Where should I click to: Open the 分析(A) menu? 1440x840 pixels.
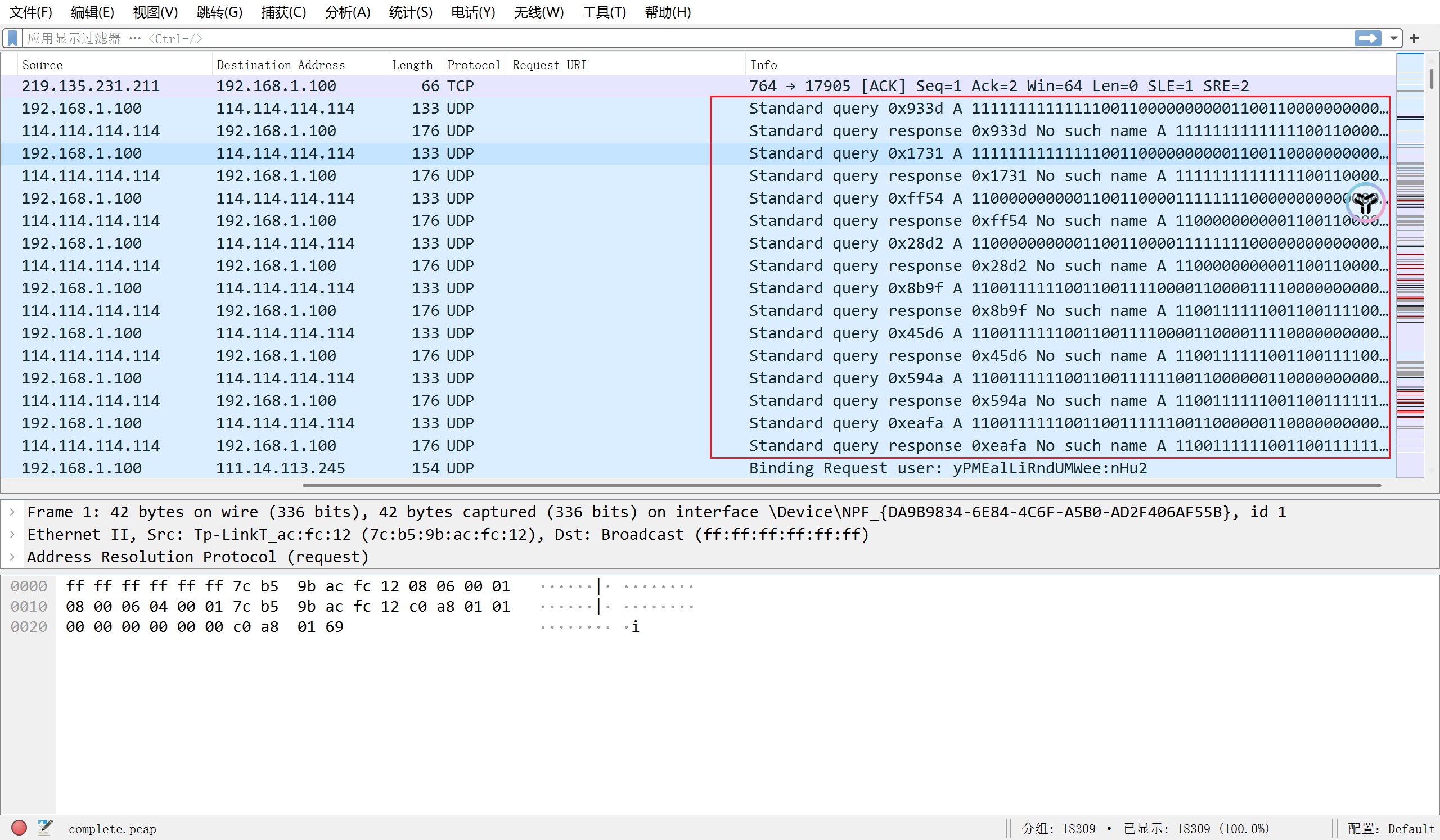(348, 12)
